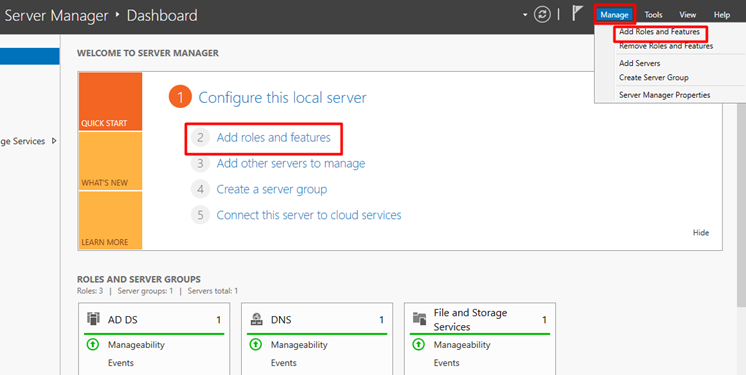Image resolution: width=746 pixels, height=375 pixels.
Task: Click the DNS role icon
Action: [x=256, y=319]
